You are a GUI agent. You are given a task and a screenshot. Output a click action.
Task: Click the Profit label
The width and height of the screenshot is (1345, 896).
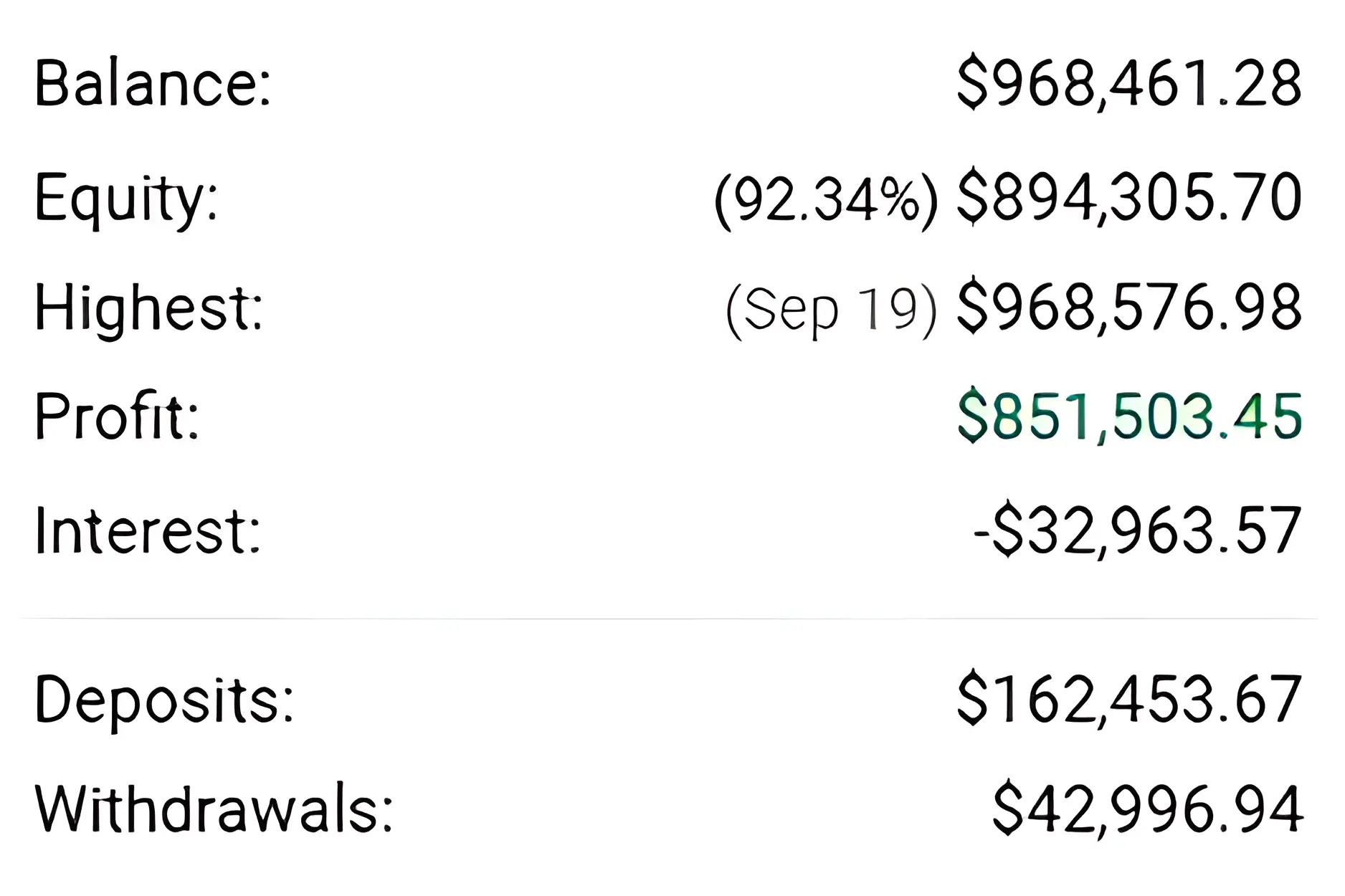[117, 417]
